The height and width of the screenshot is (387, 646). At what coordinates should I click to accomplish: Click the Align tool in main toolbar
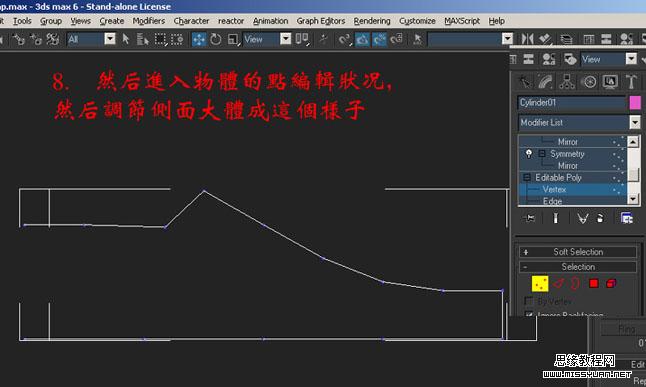click(545, 39)
